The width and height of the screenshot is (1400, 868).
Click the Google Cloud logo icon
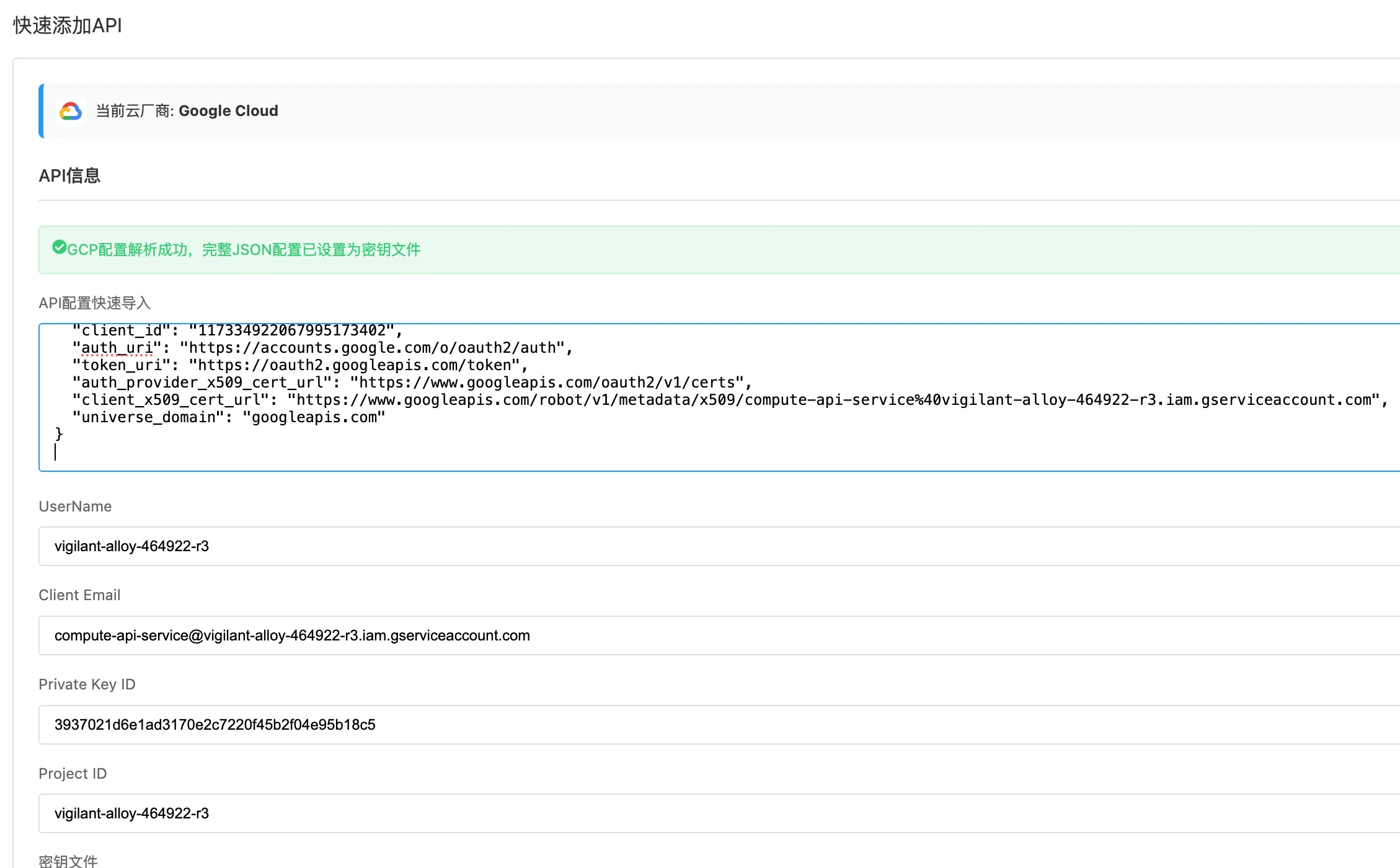click(71, 111)
